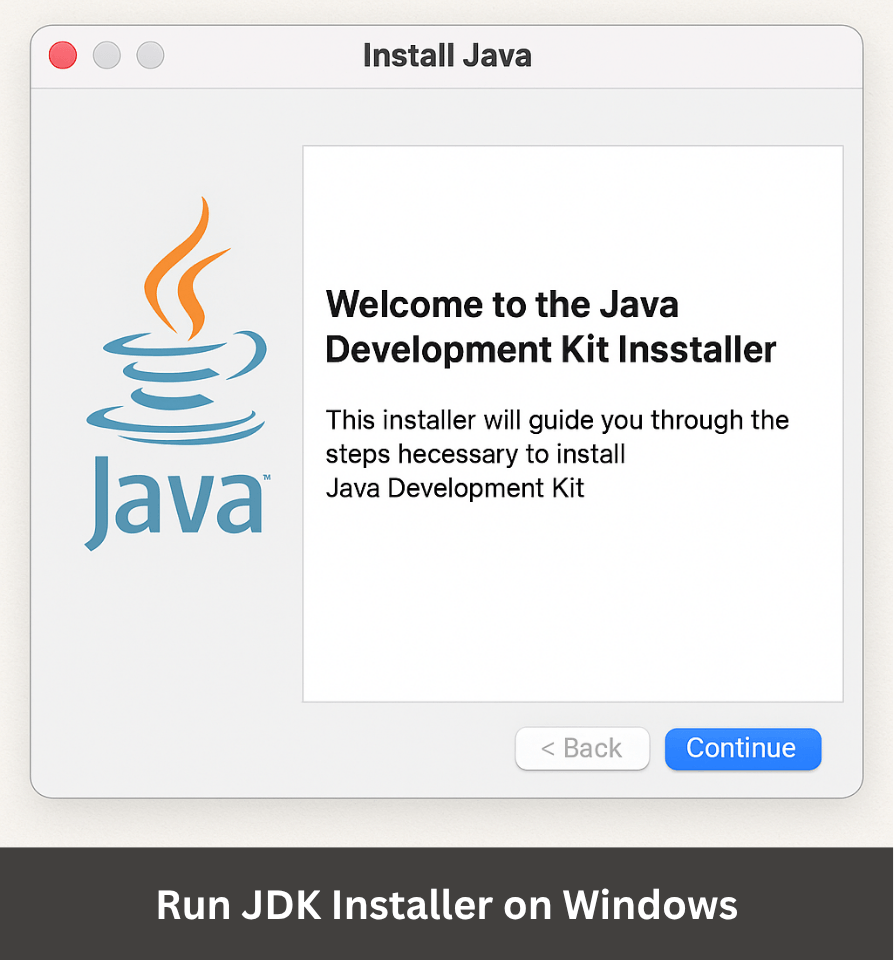Click the 'steps hecessary to install' line
Viewport: 894px width, 960px height.
[x=475, y=454]
